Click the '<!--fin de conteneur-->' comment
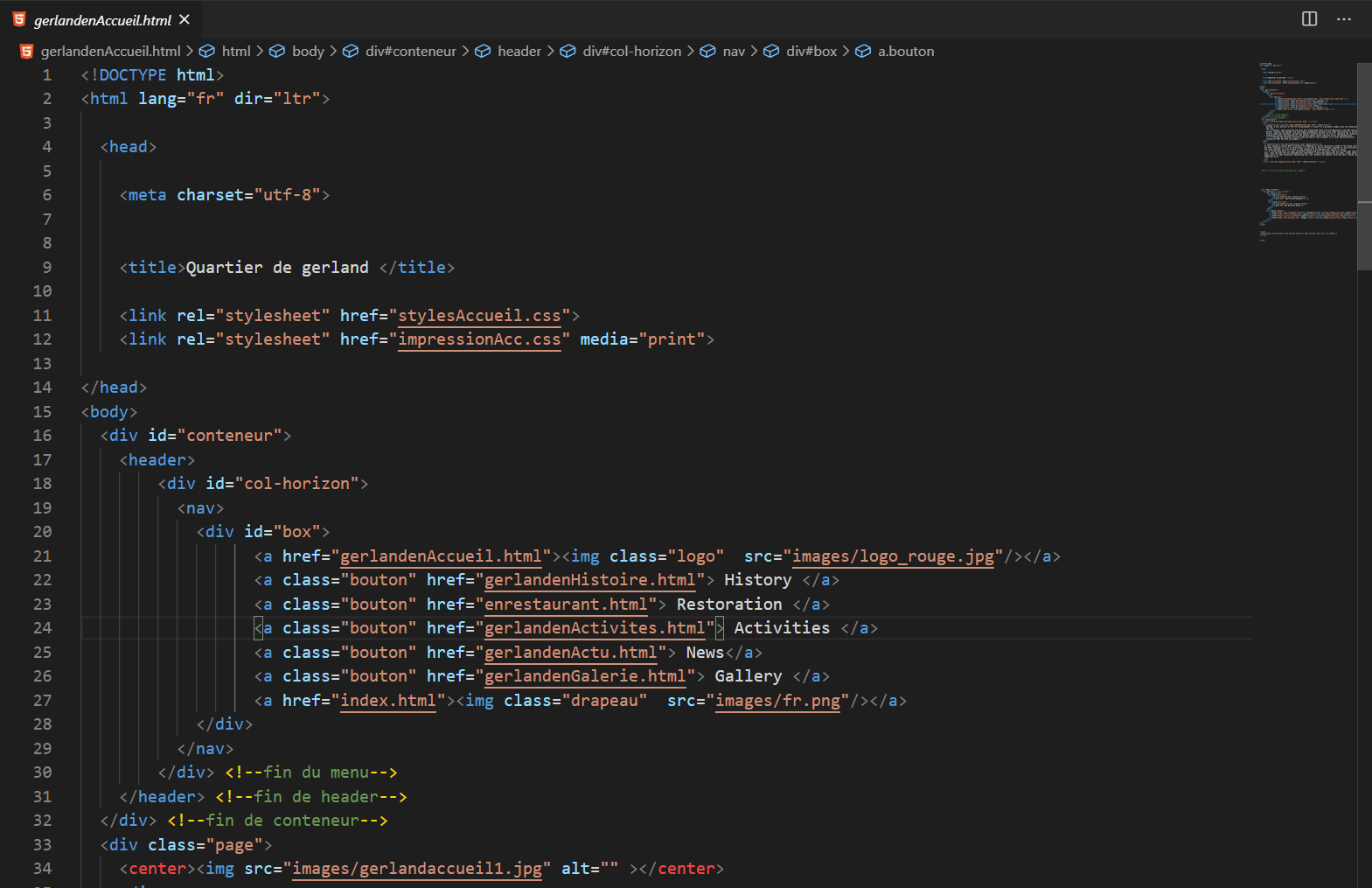 coord(277,820)
